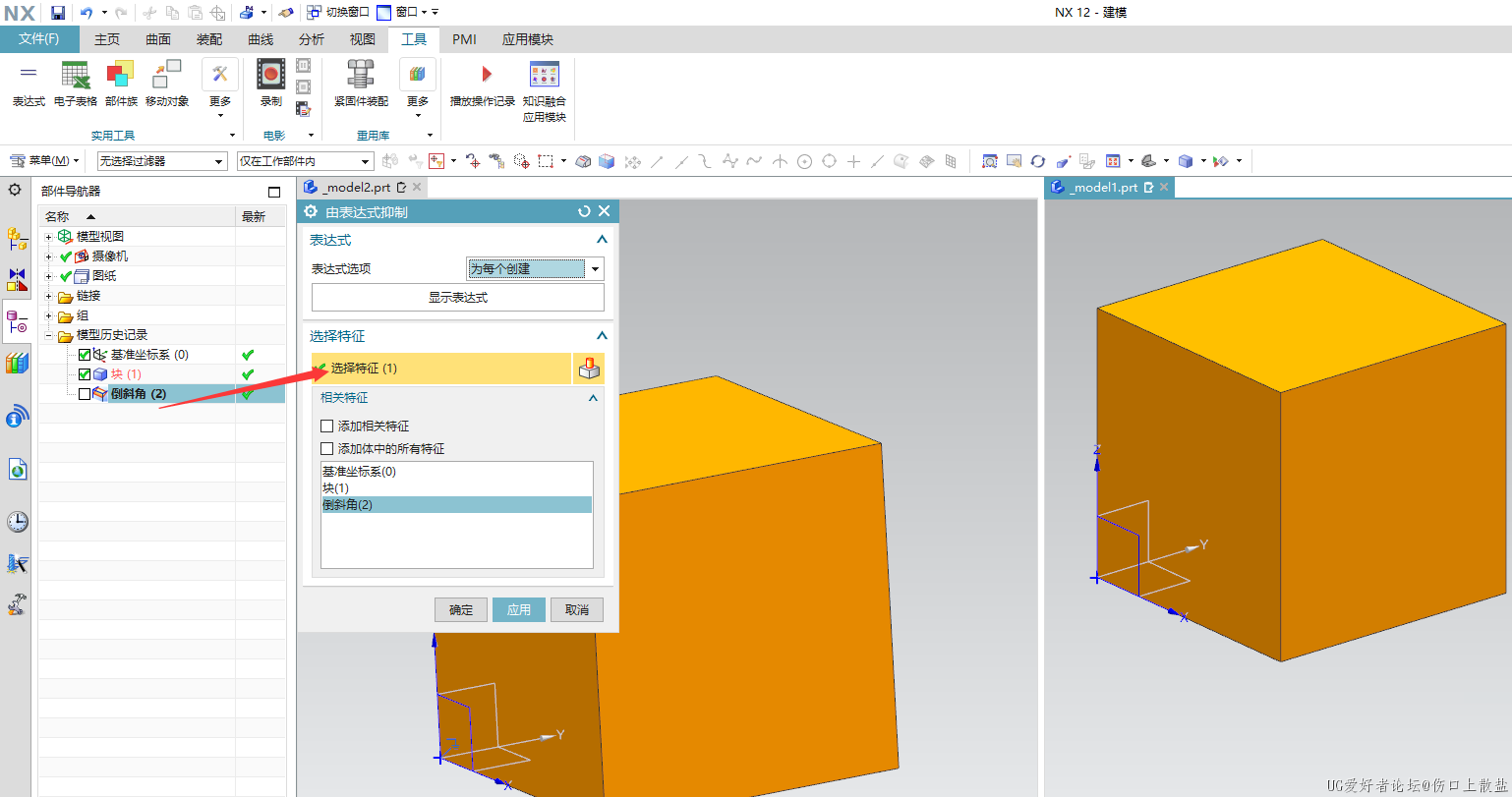Expand the 模型视图 tree node

[48, 237]
